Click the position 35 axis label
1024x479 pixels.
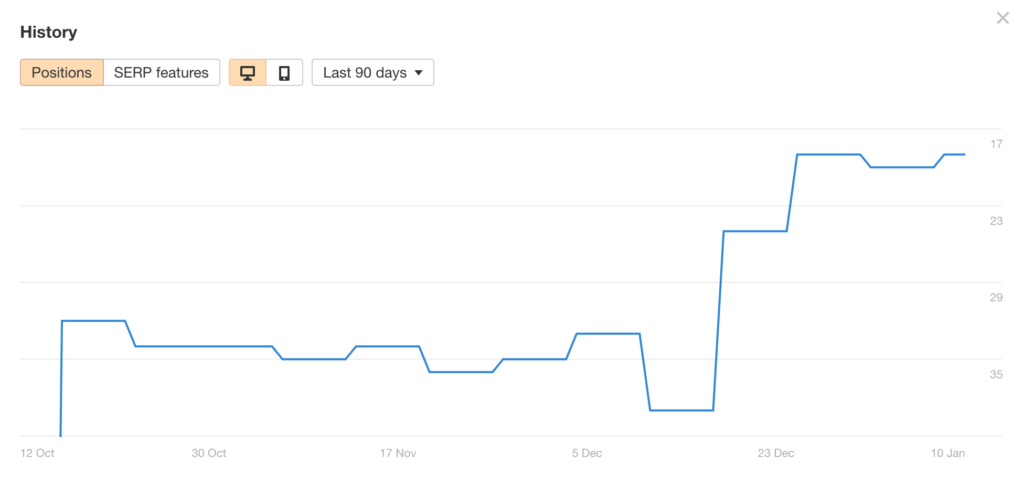point(996,375)
